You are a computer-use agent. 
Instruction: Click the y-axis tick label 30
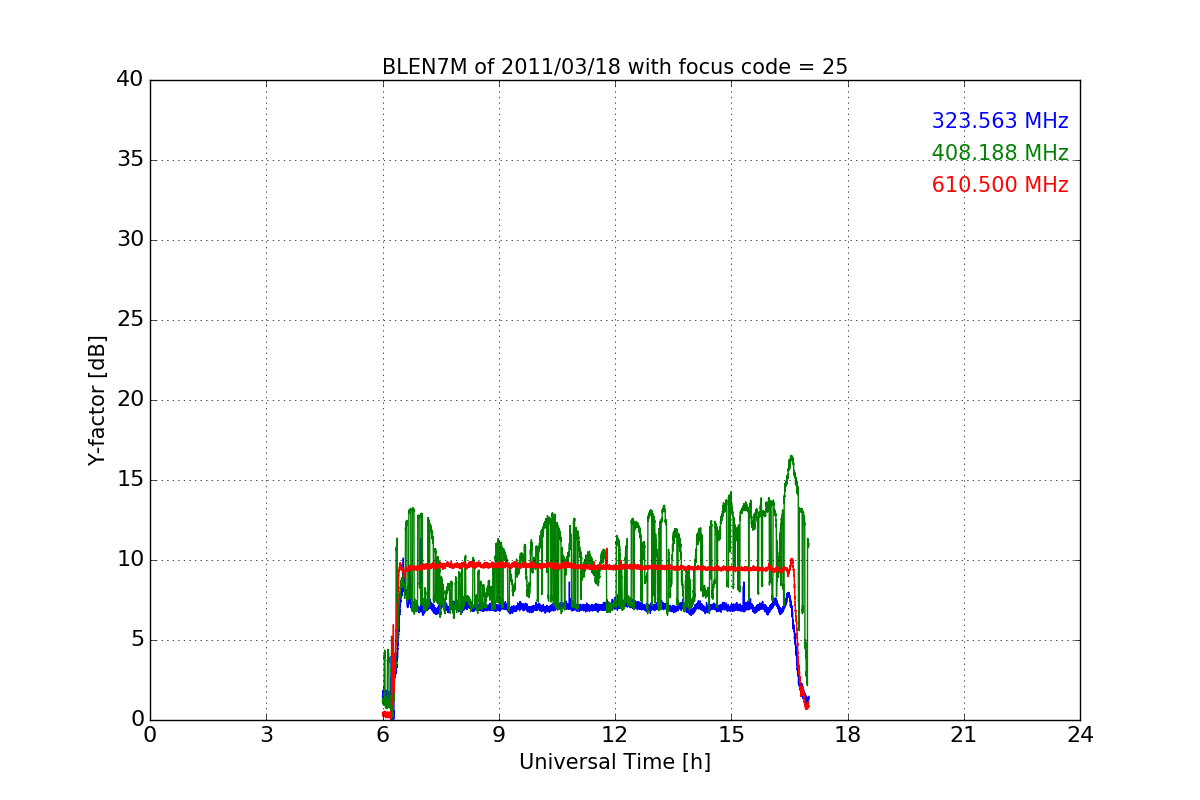(130, 240)
